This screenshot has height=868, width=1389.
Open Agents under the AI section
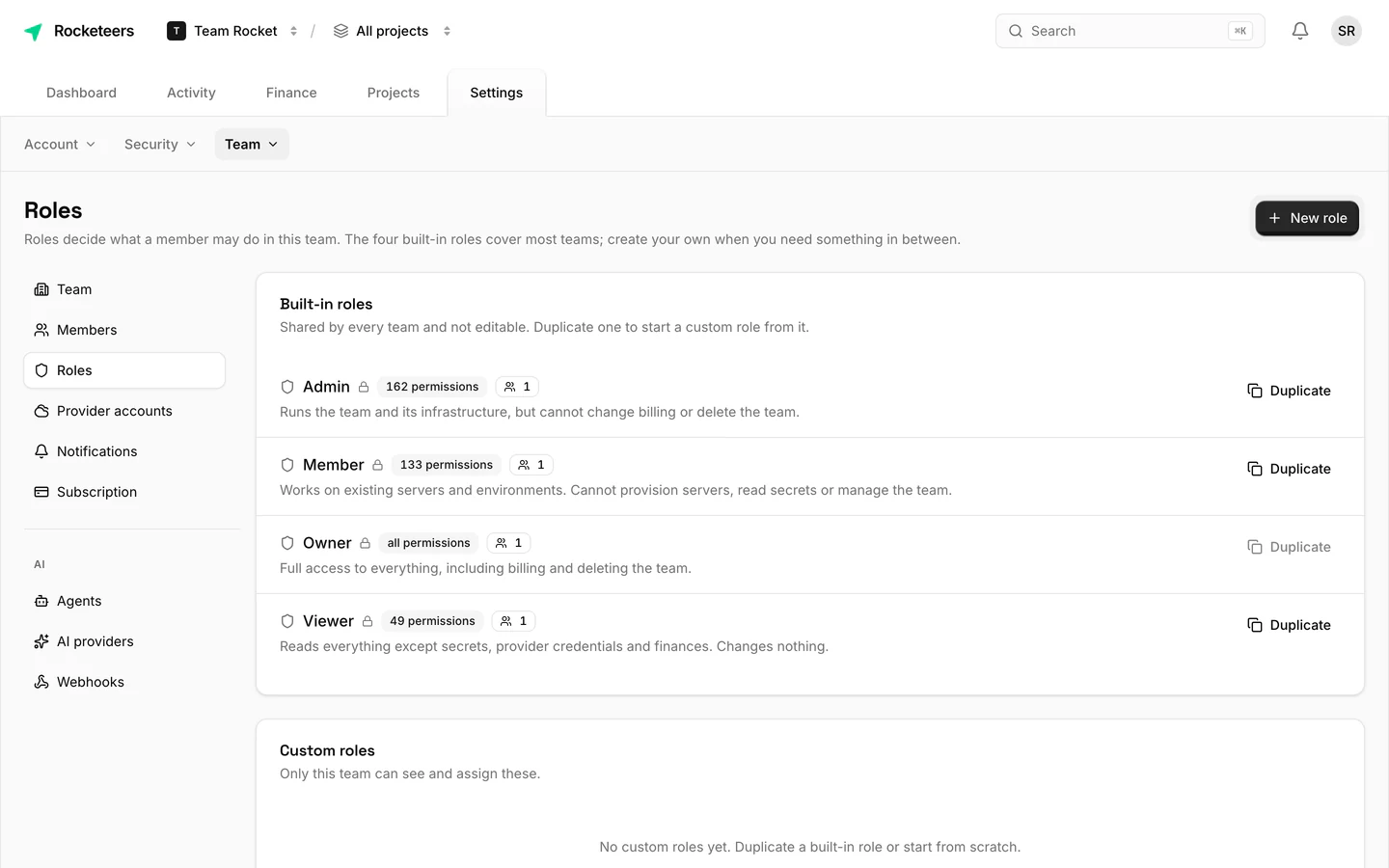coord(124,601)
